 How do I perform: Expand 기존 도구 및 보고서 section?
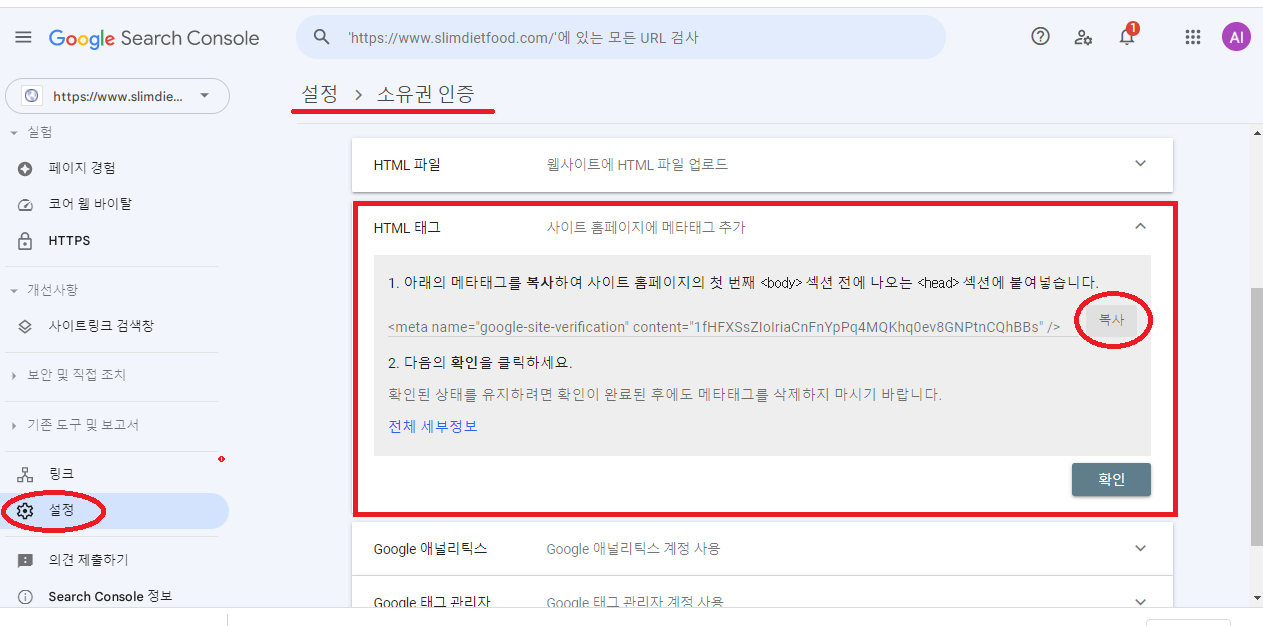point(14,425)
